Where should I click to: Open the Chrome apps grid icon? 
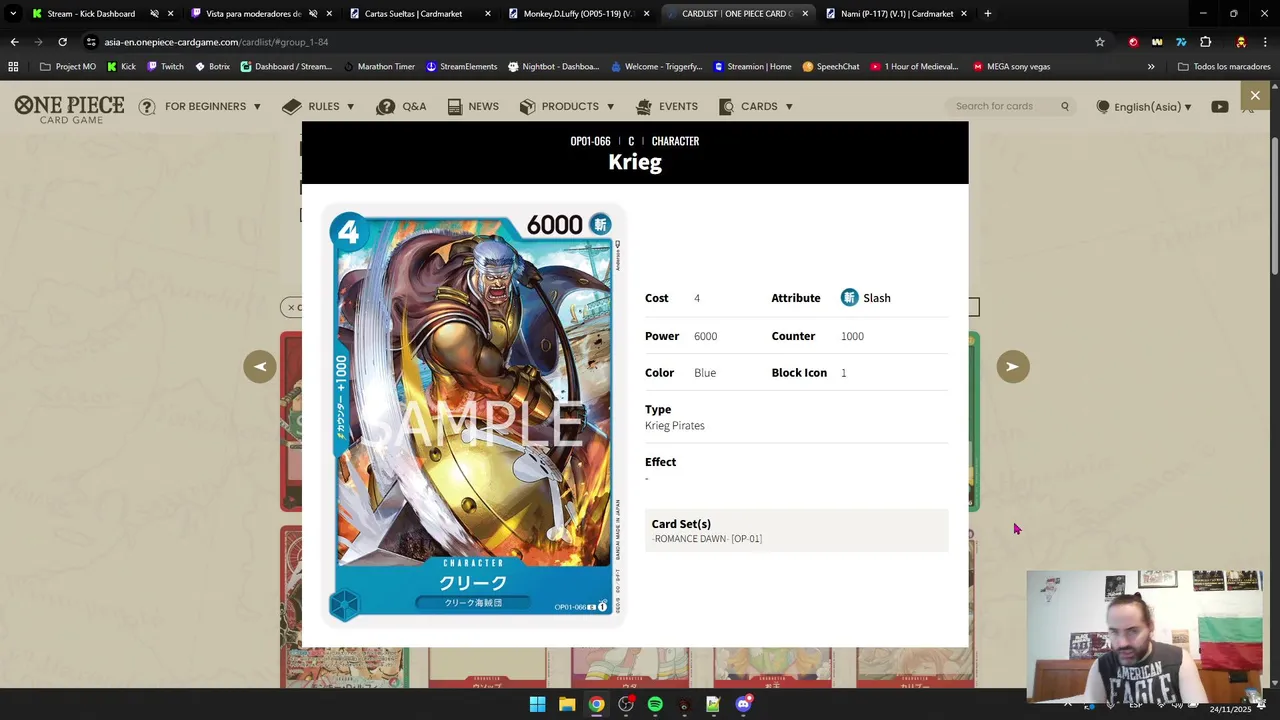[x=13, y=67]
